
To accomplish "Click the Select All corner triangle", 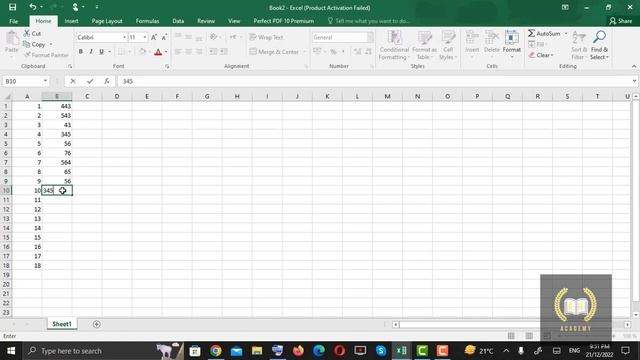I will (x=7, y=96).
